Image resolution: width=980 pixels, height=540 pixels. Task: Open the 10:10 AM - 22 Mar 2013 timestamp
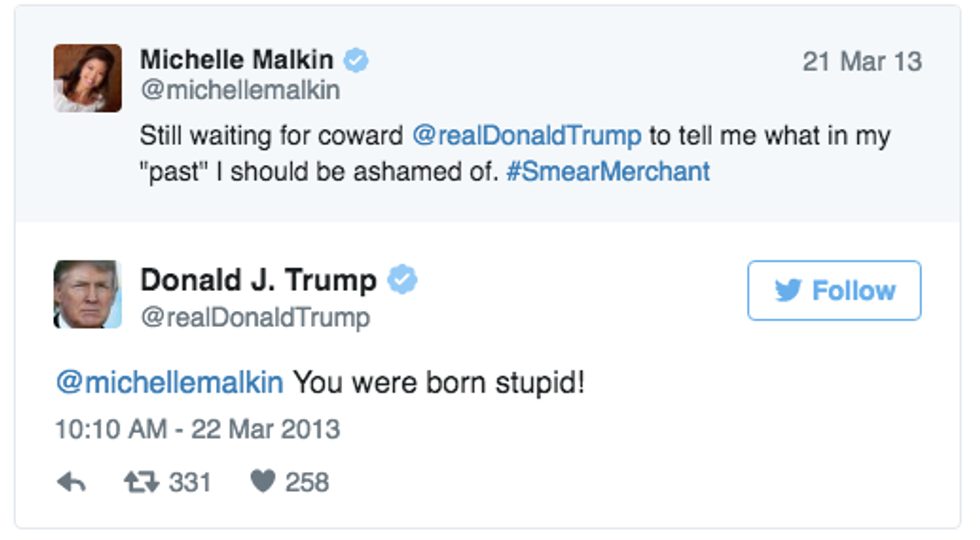coord(197,430)
